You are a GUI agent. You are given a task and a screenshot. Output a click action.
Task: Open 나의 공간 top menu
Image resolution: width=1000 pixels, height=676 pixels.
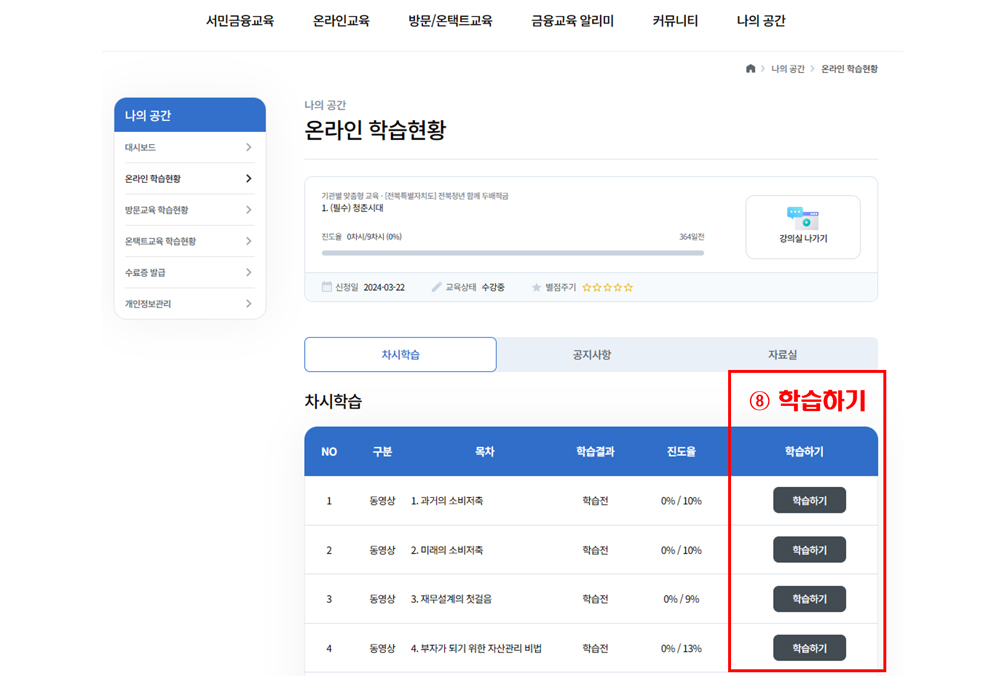(761, 21)
